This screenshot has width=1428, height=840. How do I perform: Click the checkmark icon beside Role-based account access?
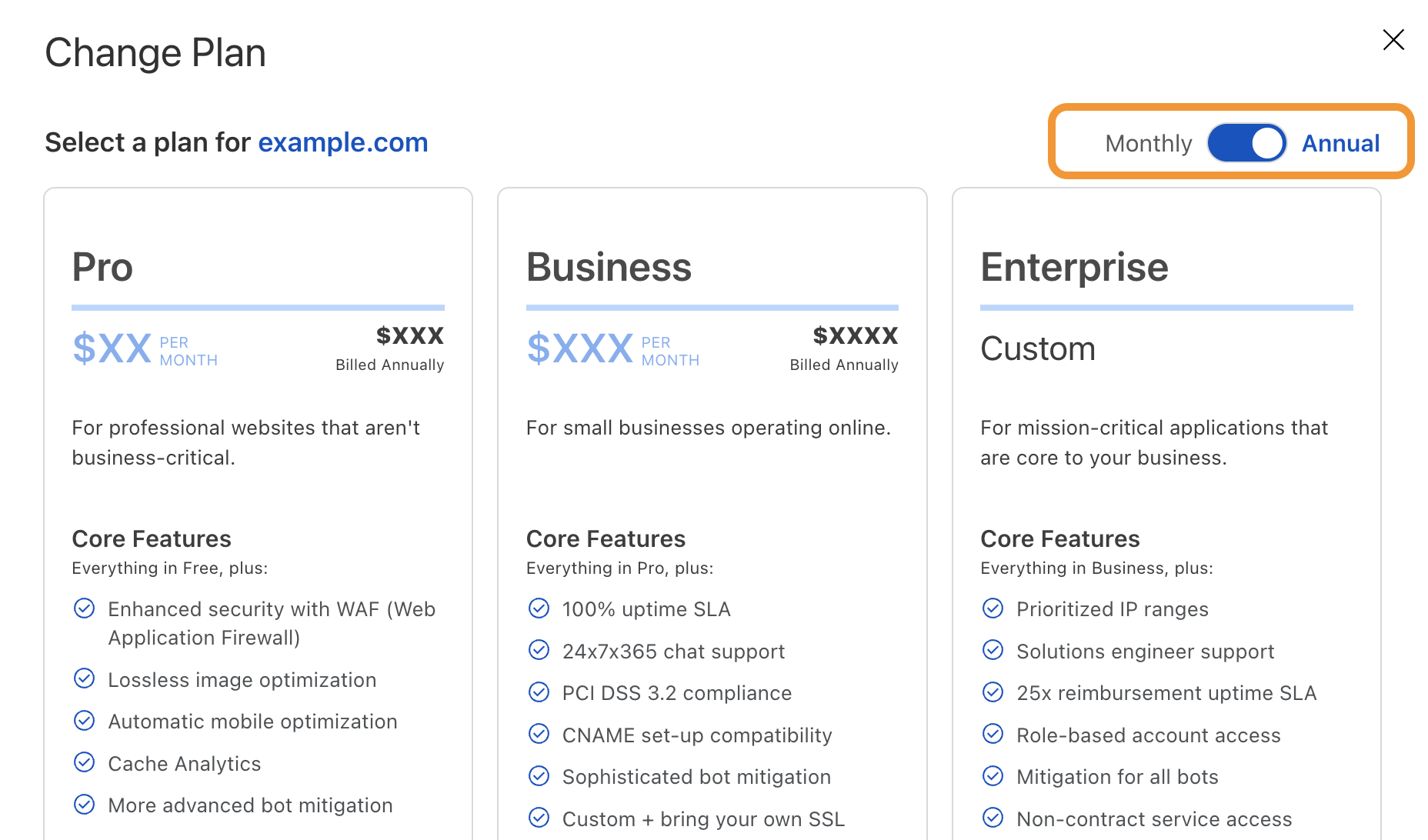993,735
